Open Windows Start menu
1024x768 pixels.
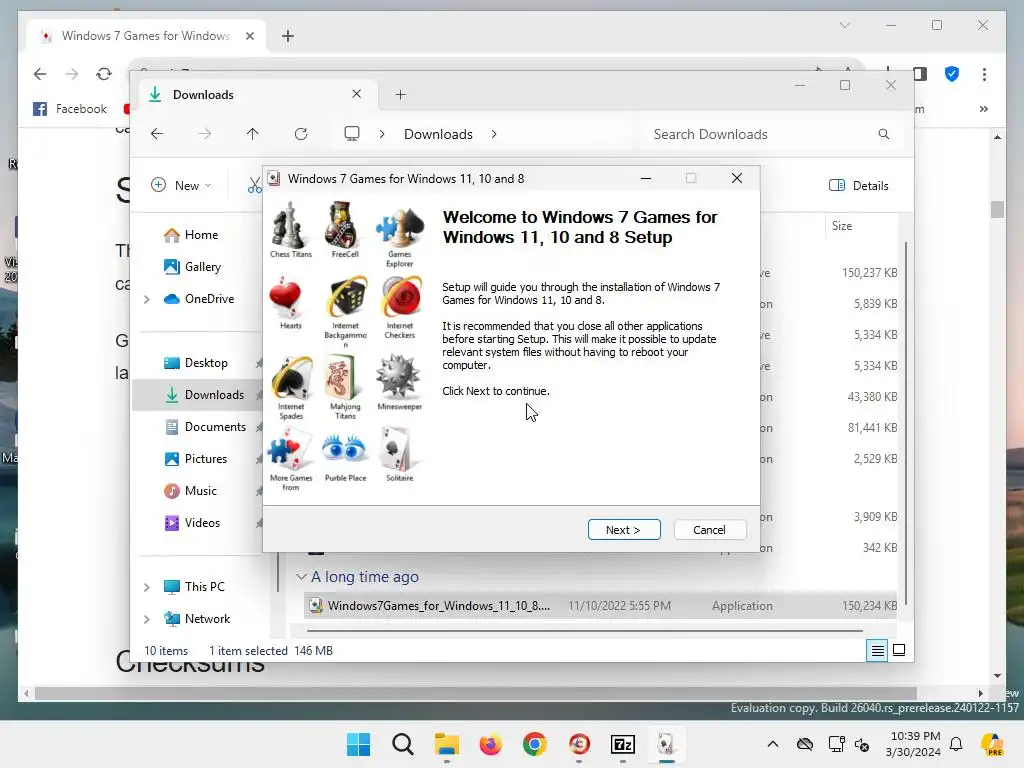[358, 744]
